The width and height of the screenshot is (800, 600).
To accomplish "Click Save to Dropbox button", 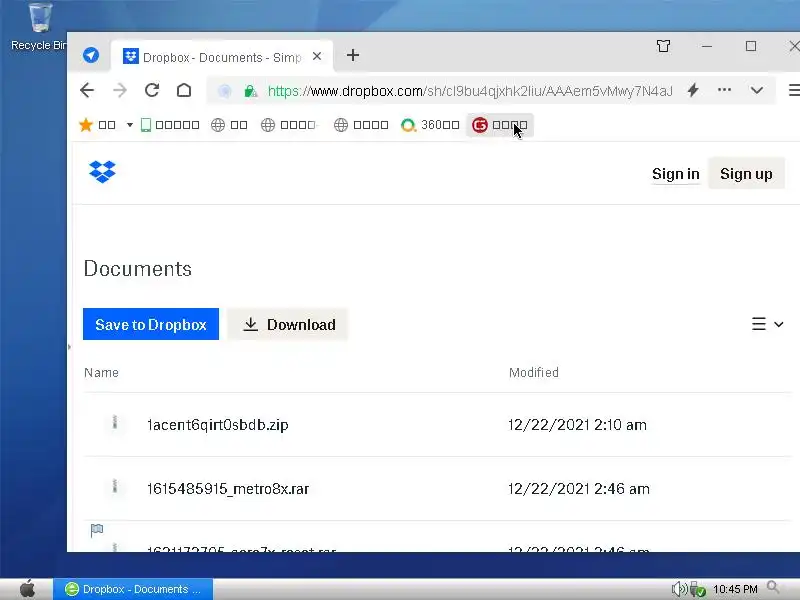I will click(151, 324).
